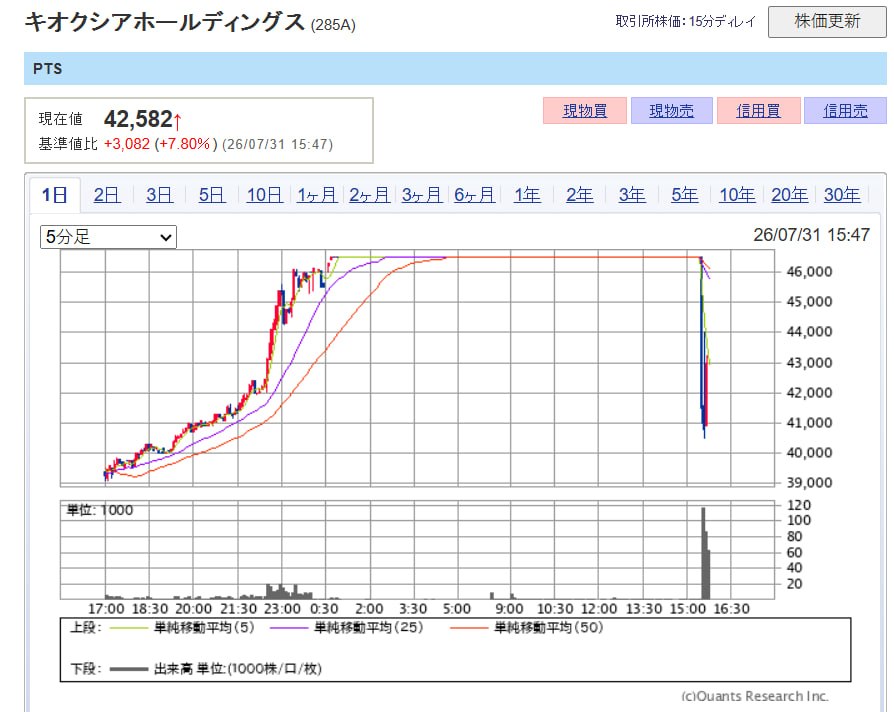Click the 17:00 time axis label
Image resolution: width=894 pixels, height=712 pixels.
click(106, 609)
